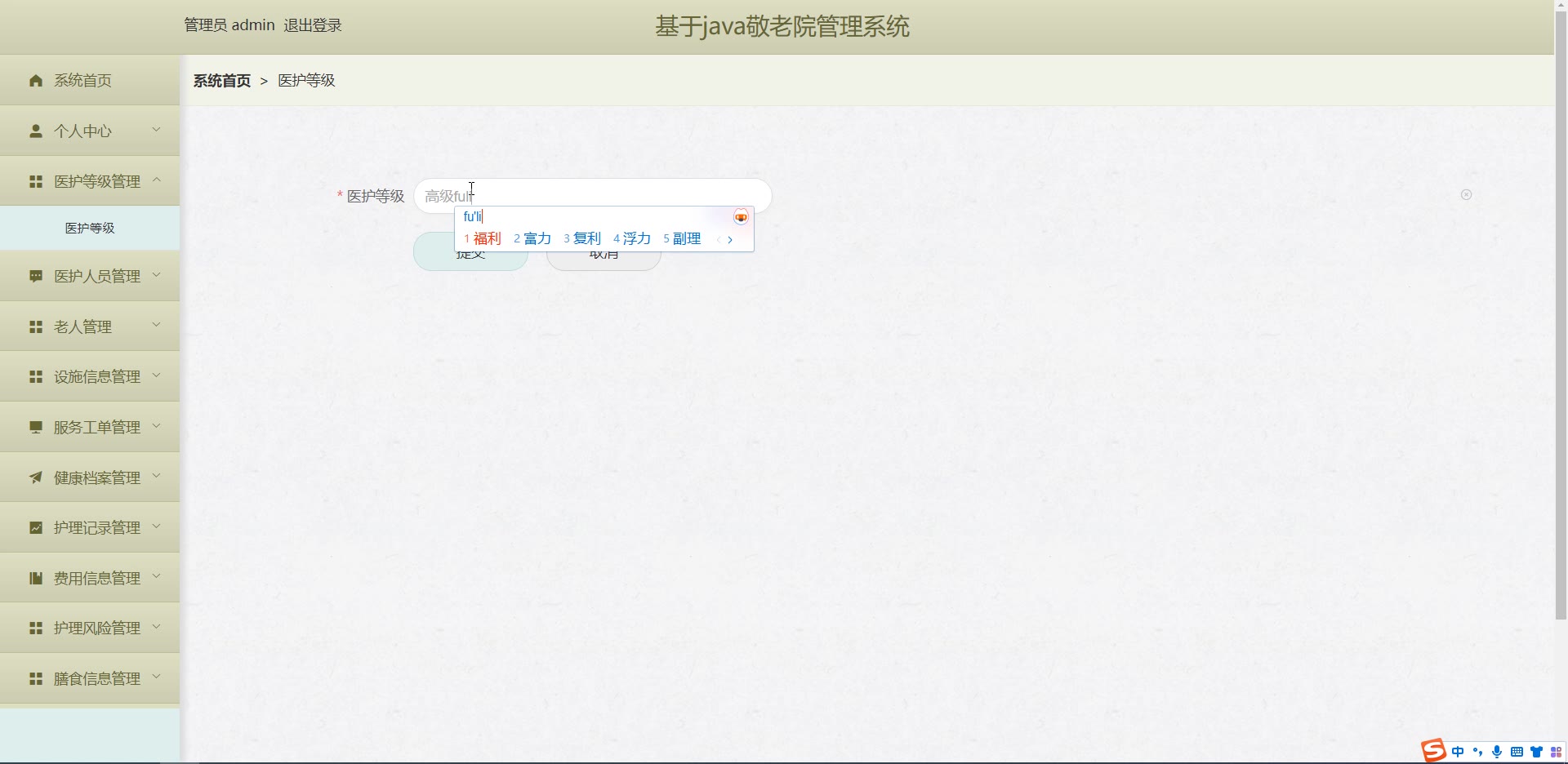Expand the 个人中心 menu chevron

coord(156,130)
